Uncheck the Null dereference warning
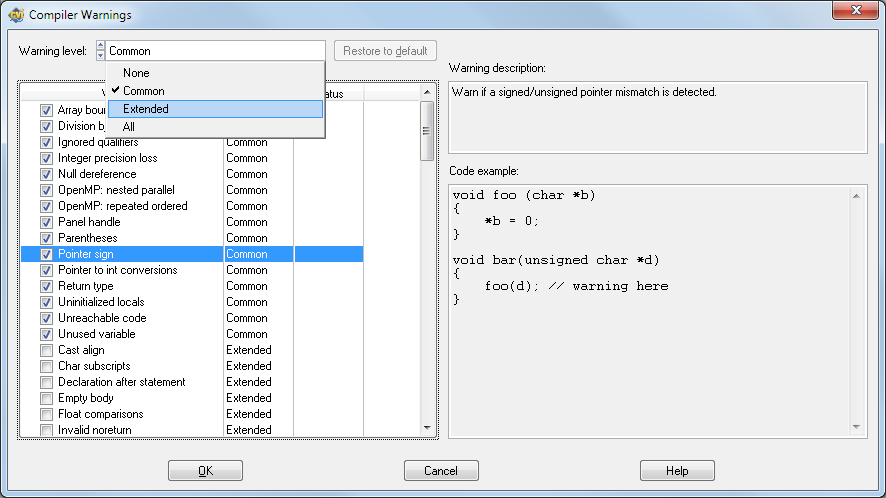The image size is (886, 498). point(47,174)
